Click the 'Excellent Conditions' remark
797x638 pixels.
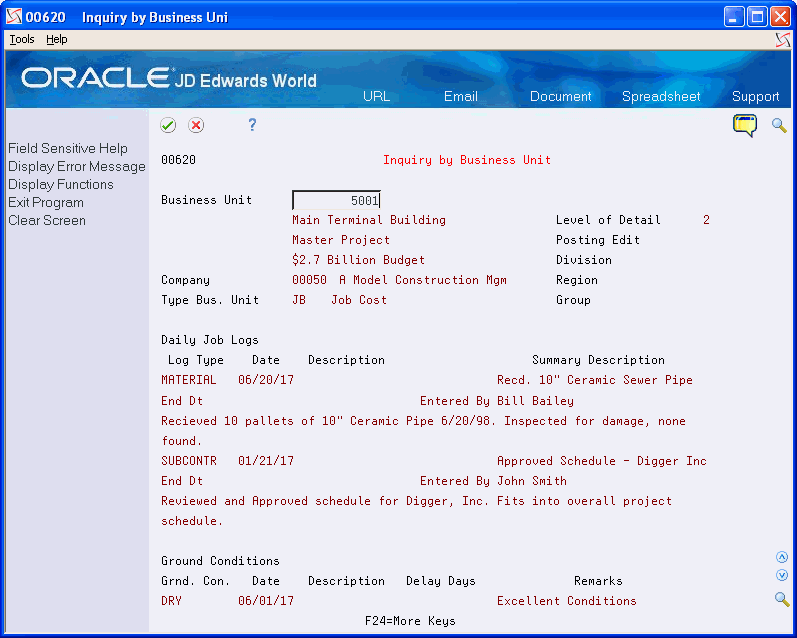coord(567,601)
